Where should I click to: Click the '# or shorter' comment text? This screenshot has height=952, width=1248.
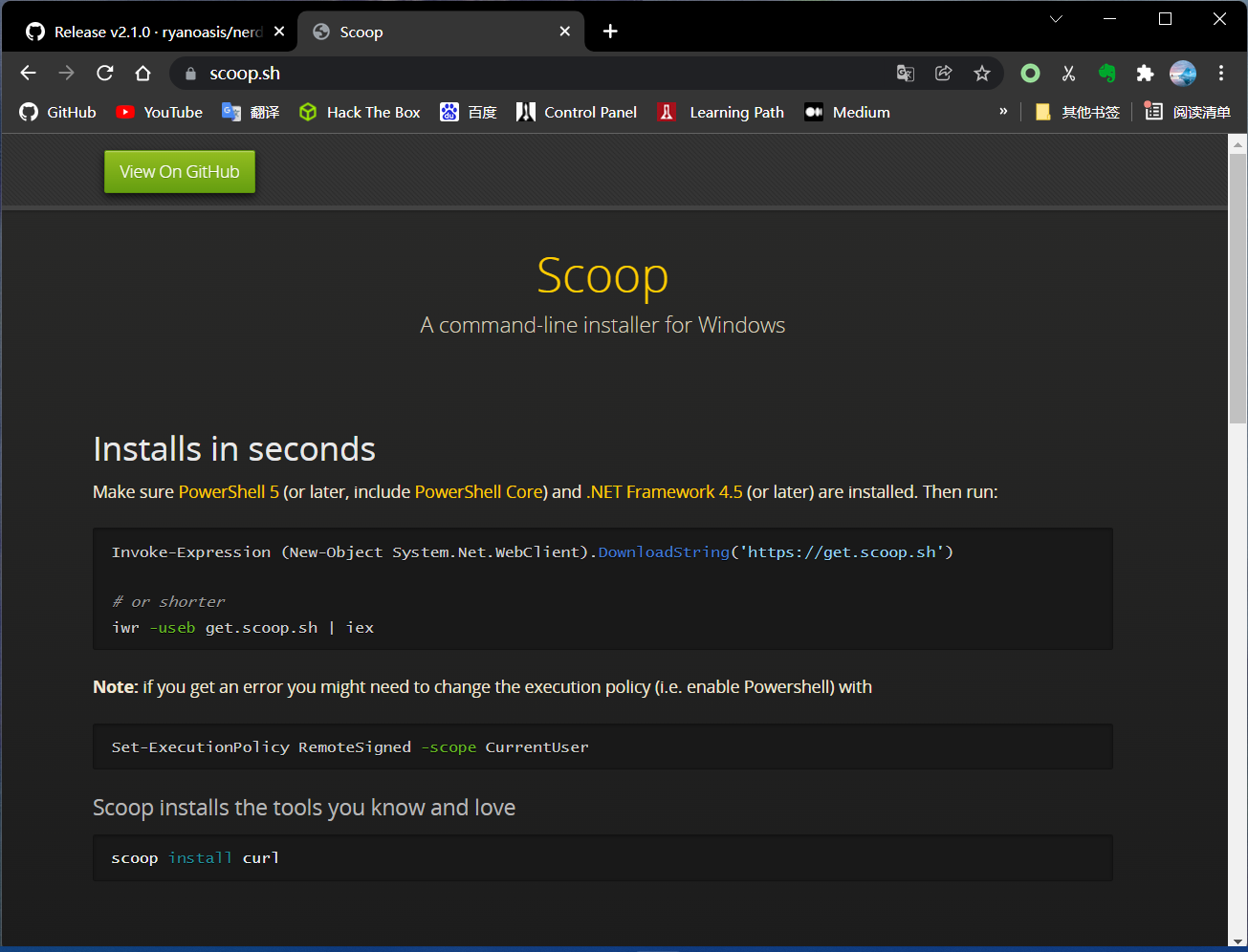point(168,602)
